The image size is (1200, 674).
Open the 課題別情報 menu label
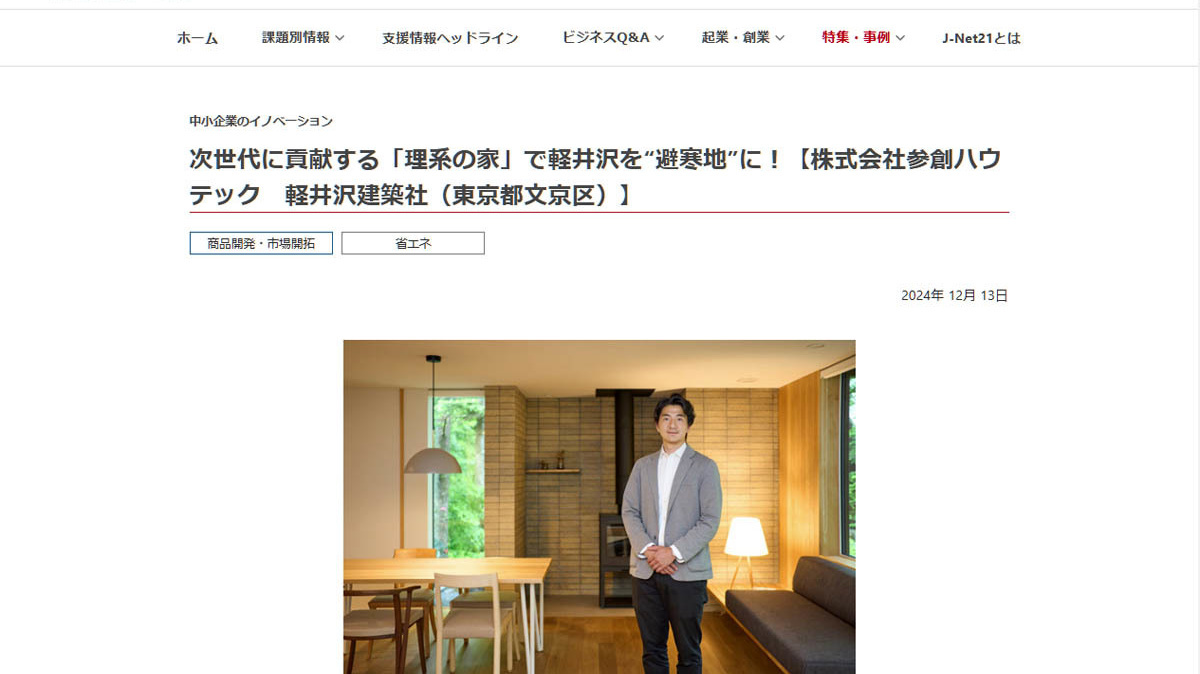296,38
